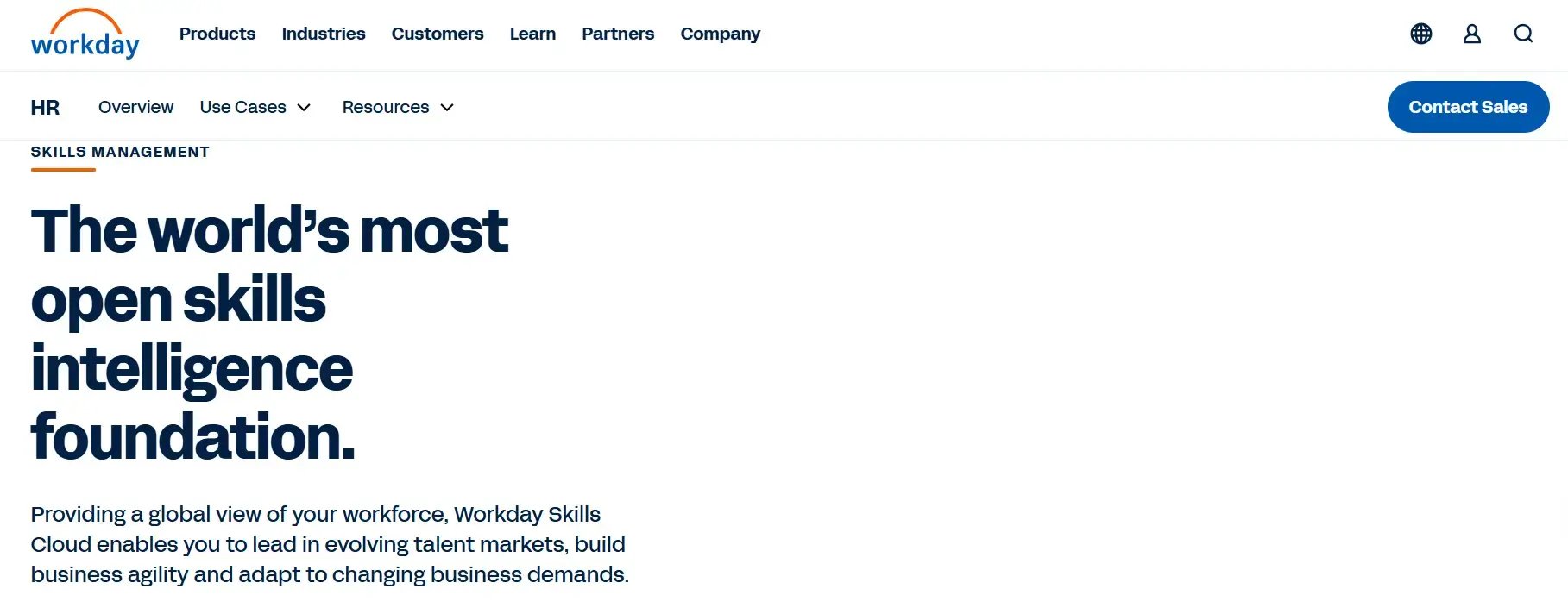
Task: Open the Company menu
Action: (720, 34)
